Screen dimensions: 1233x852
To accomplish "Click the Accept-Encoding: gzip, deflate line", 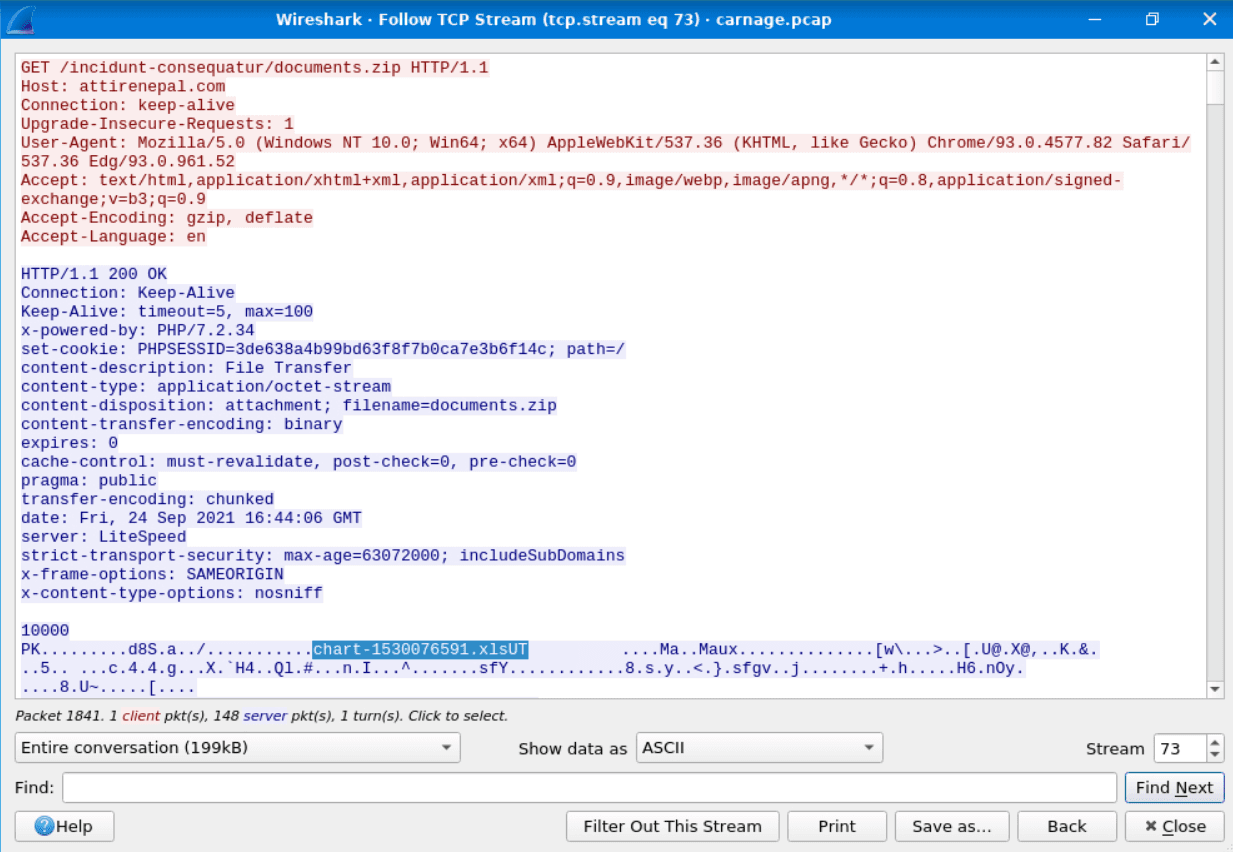I will pos(166,217).
